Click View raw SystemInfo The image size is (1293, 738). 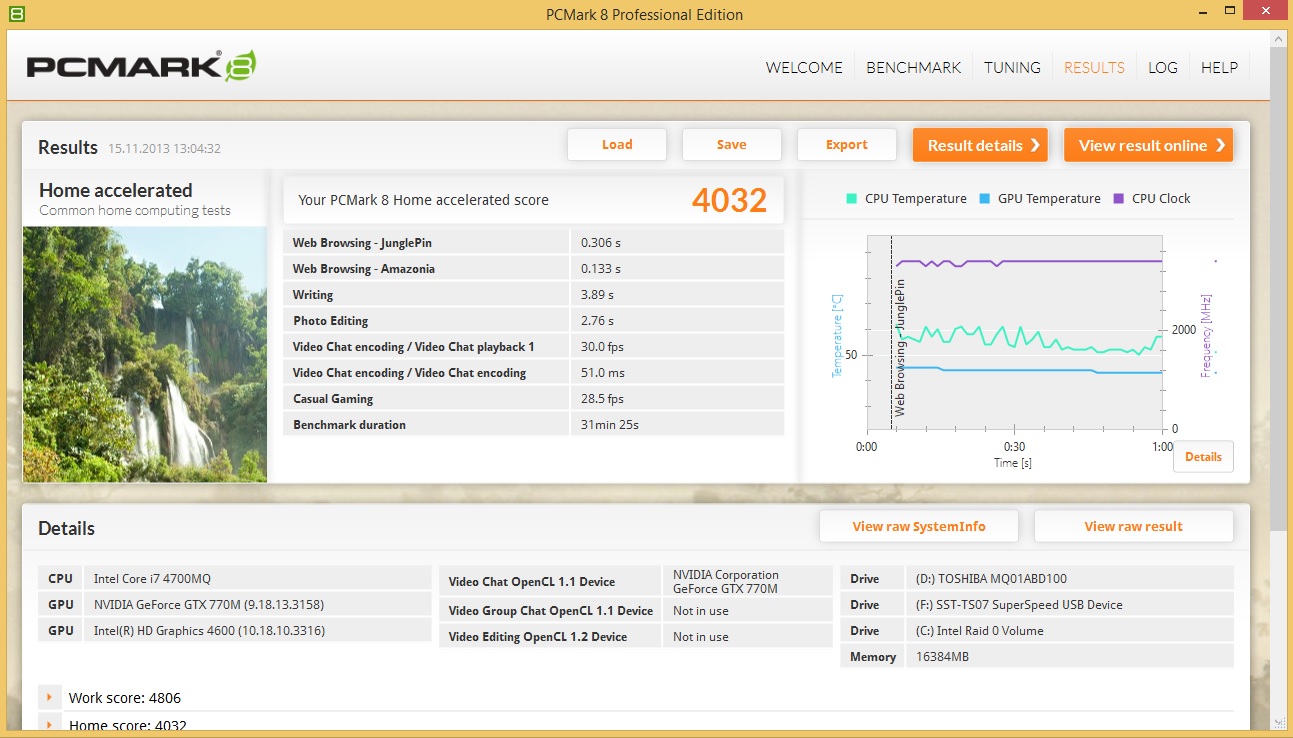tap(919, 527)
